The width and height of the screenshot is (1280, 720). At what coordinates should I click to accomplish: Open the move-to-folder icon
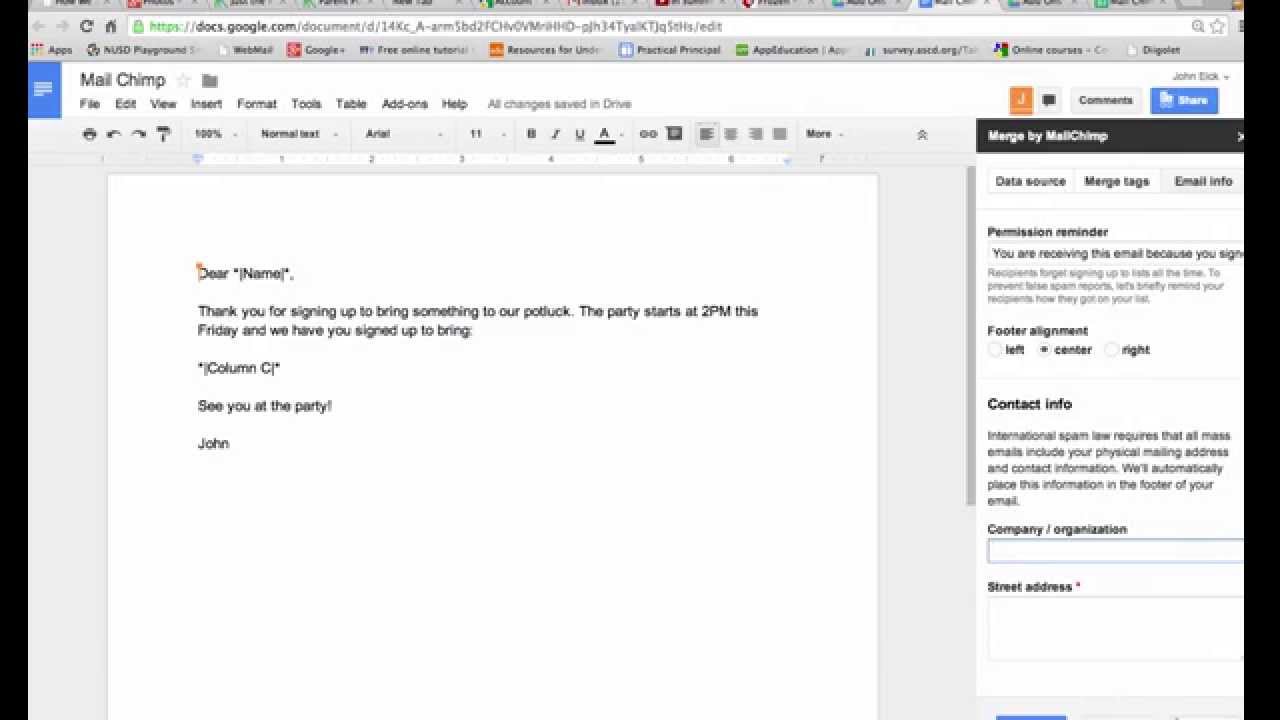coord(210,80)
